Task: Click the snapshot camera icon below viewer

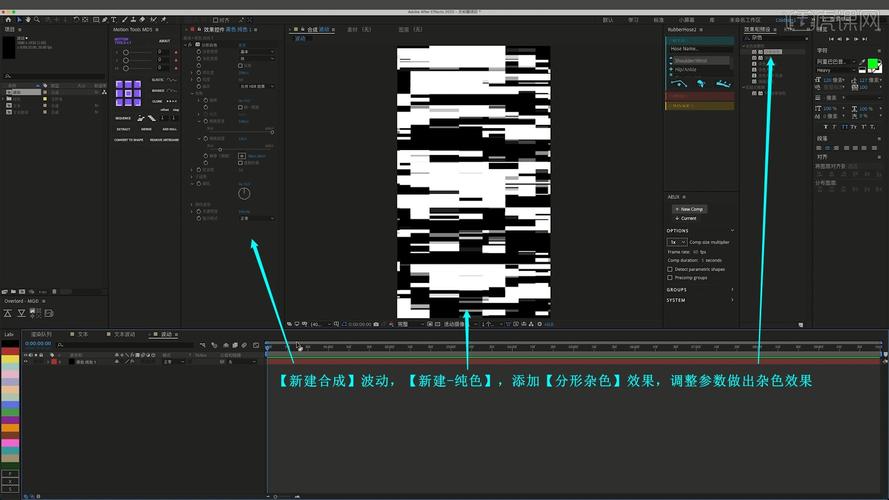Action: click(376, 324)
